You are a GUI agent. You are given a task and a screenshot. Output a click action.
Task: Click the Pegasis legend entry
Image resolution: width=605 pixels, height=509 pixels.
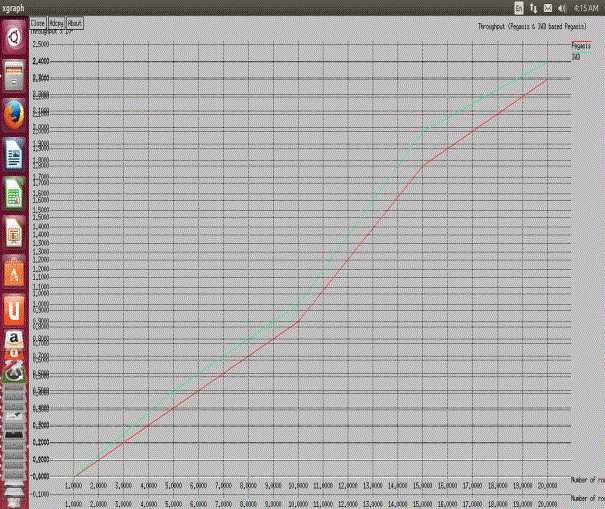click(580, 46)
